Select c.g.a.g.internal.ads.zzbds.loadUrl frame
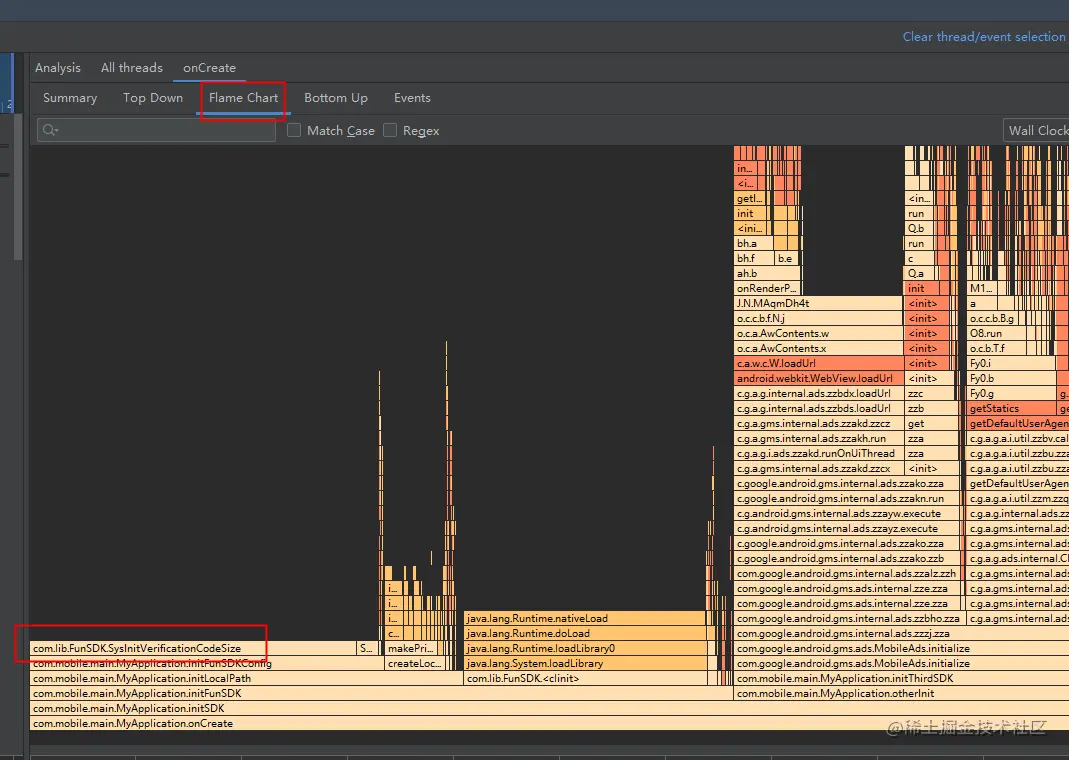The height and width of the screenshot is (760, 1069). (818, 408)
